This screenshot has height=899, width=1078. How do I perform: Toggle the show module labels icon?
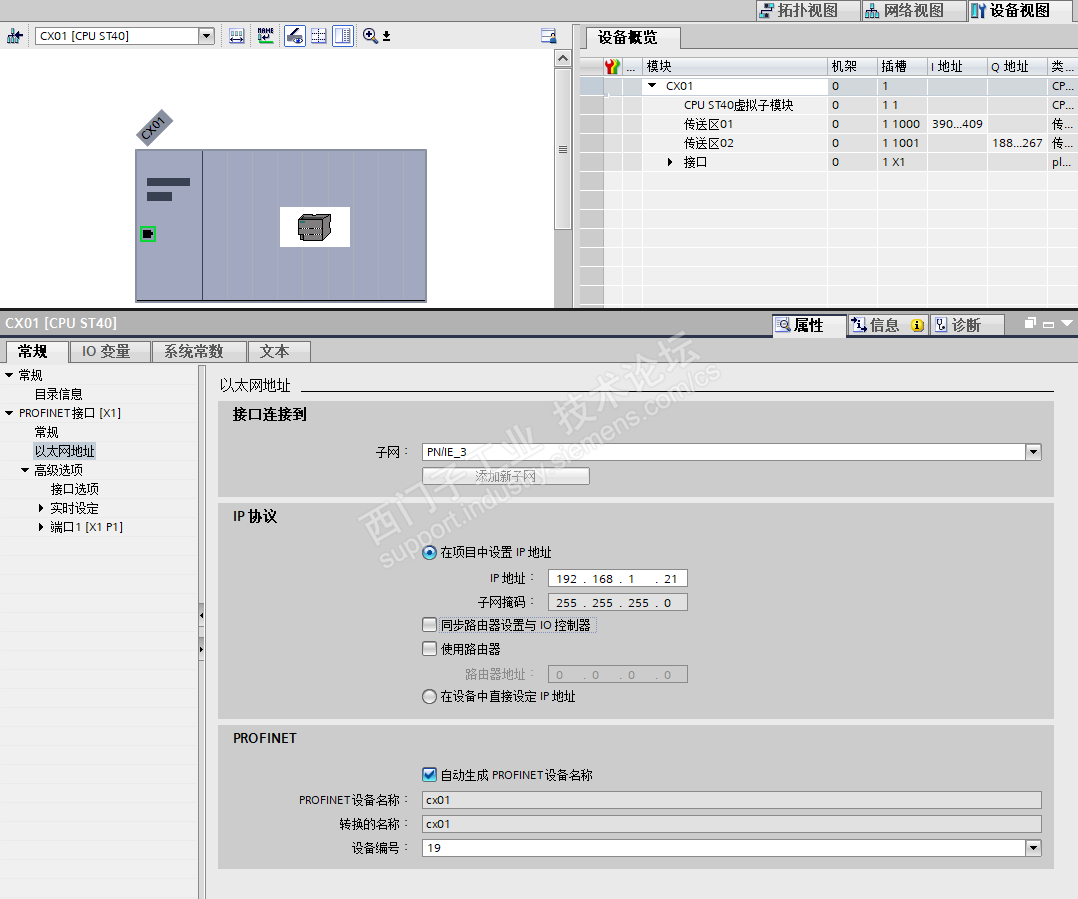tap(295, 36)
